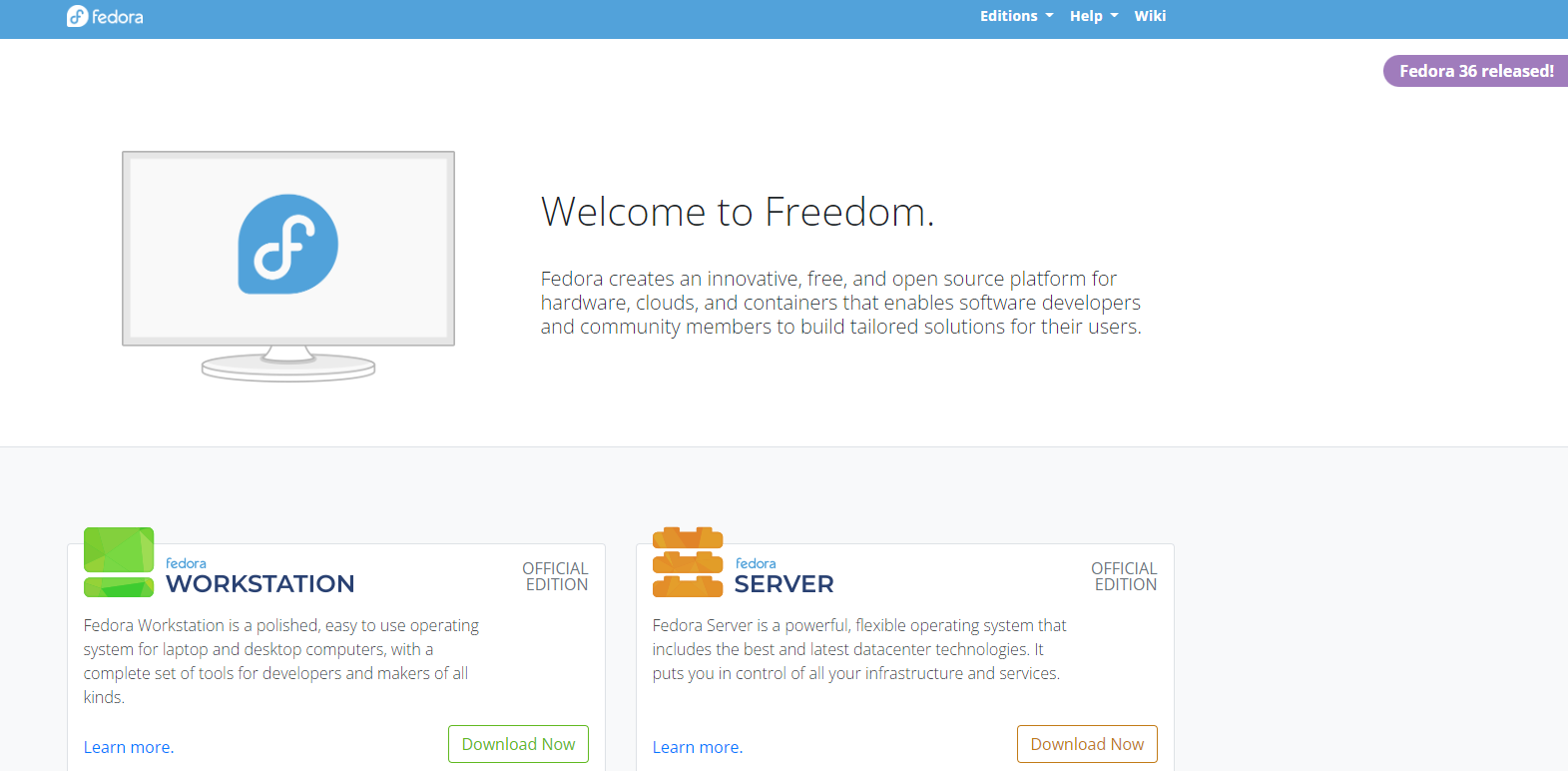Click the Fedora Workstation description text
Screen dimensions: 1568x771
(x=280, y=660)
